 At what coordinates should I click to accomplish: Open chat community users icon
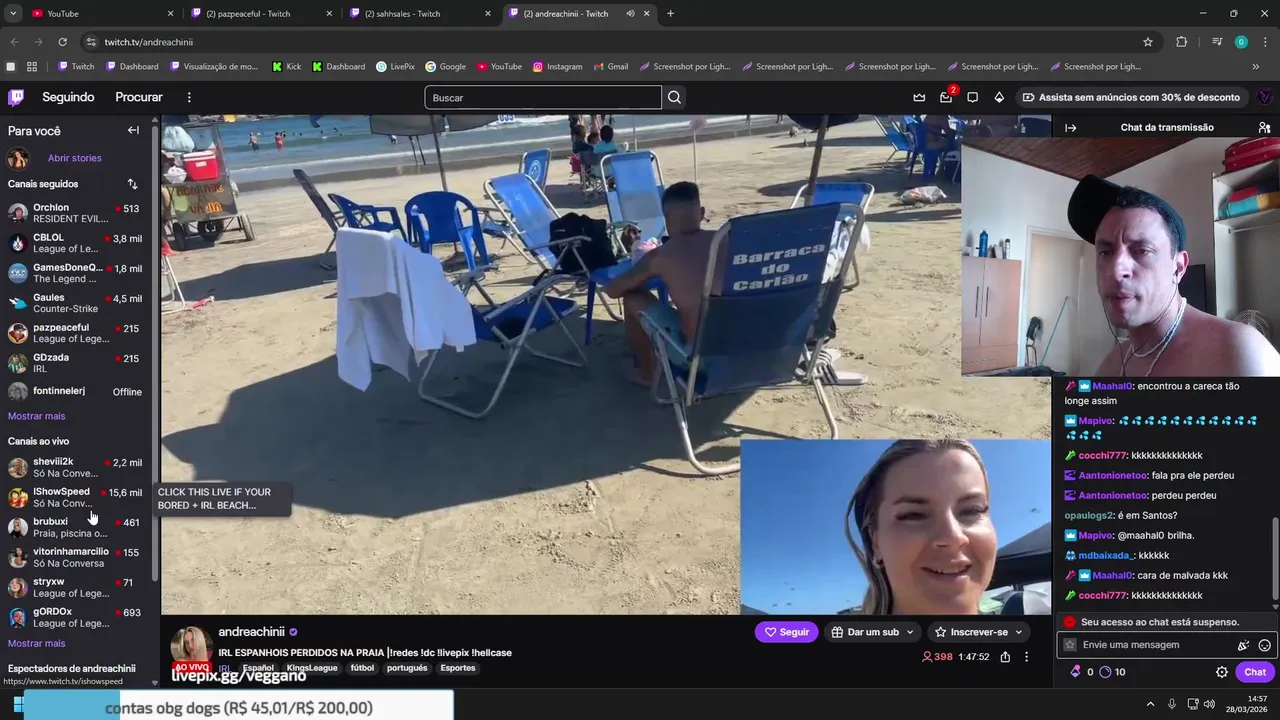tap(1264, 128)
